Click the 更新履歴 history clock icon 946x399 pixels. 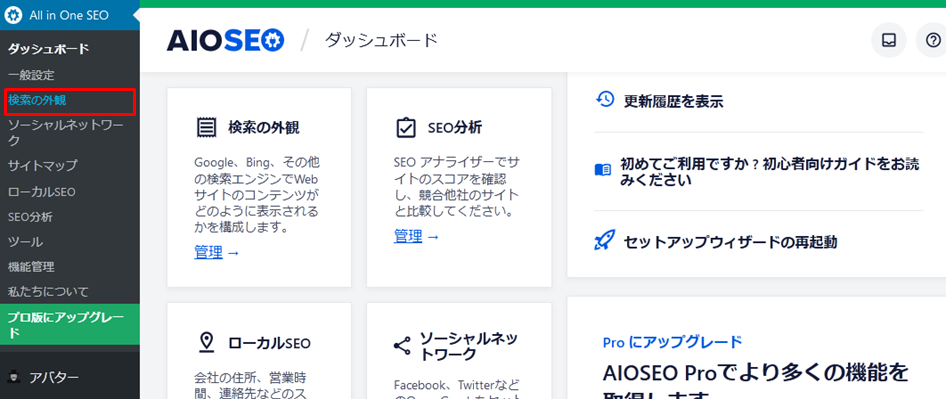tap(605, 100)
